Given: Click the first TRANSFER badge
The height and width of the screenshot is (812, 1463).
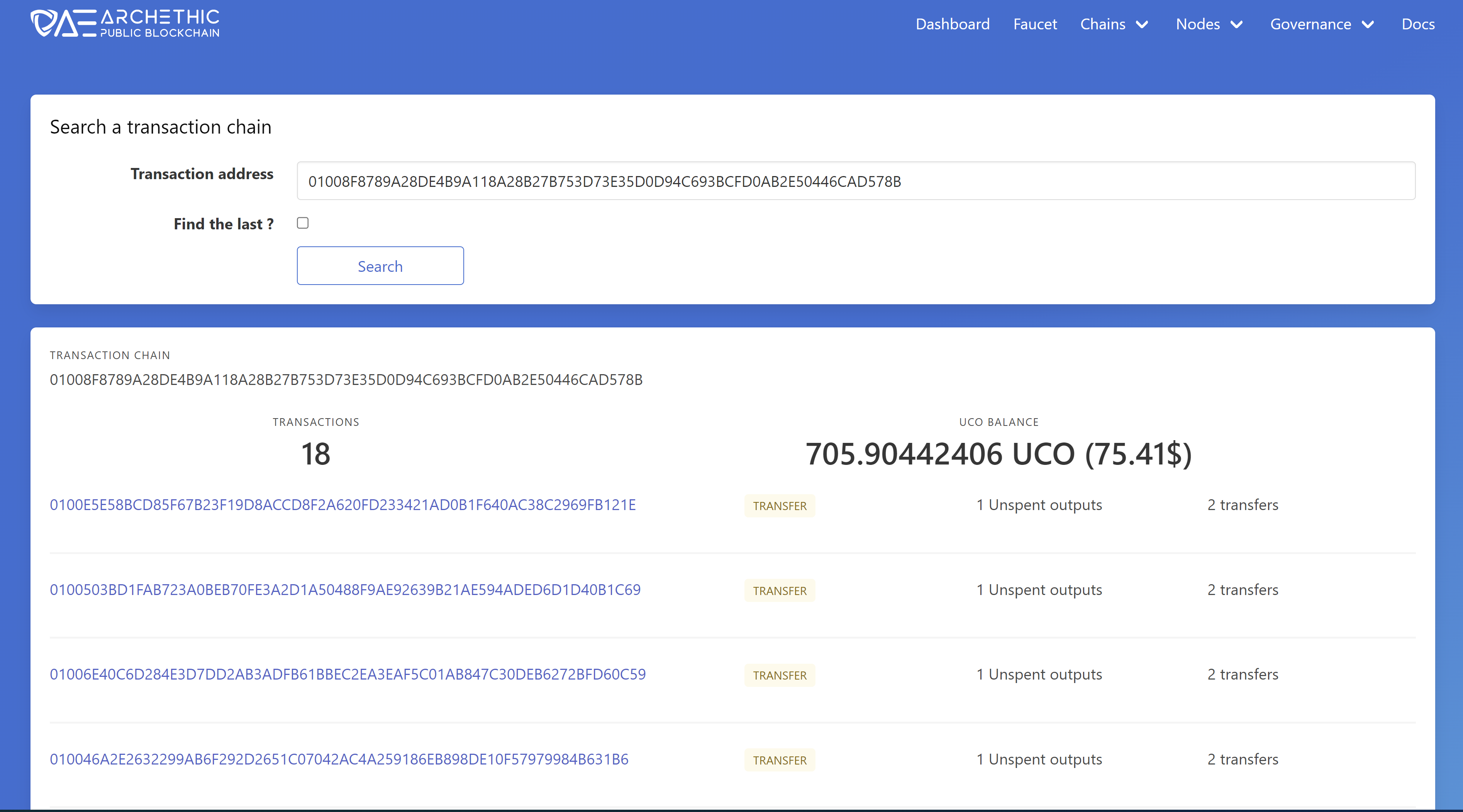Looking at the screenshot, I should tap(779, 506).
